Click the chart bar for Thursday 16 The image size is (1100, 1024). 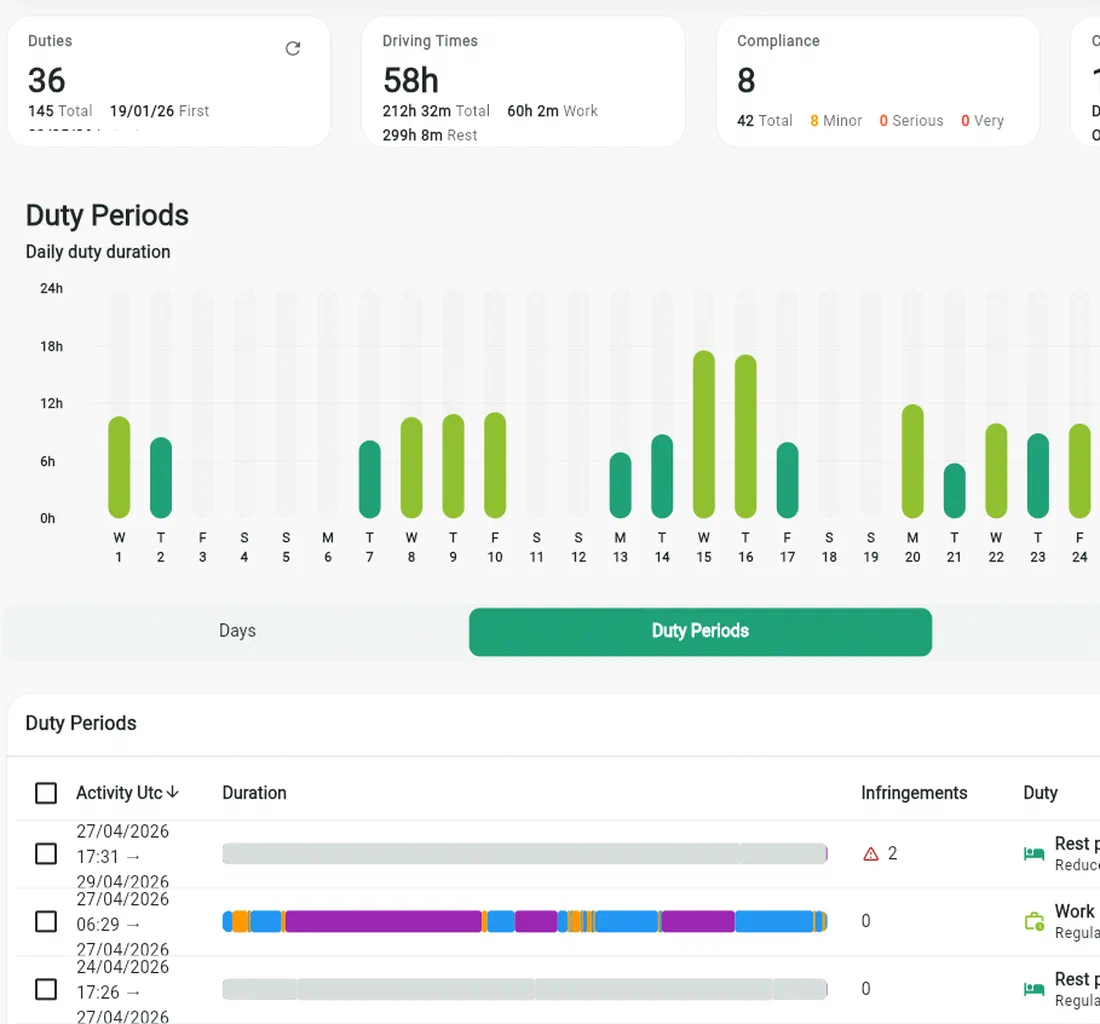745,436
